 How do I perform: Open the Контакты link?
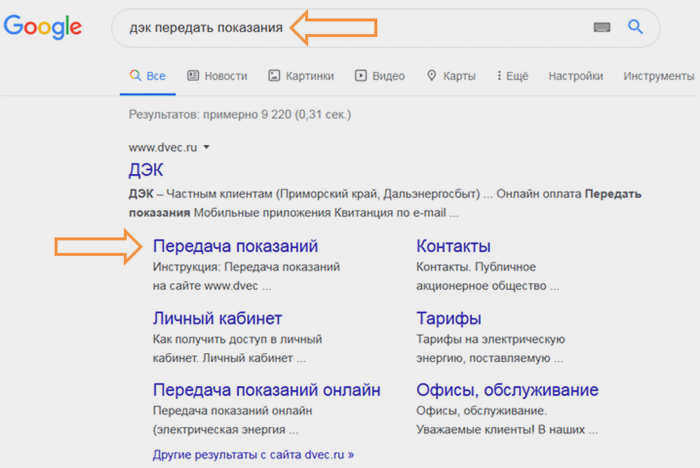pyautogui.click(x=453, y=246)
